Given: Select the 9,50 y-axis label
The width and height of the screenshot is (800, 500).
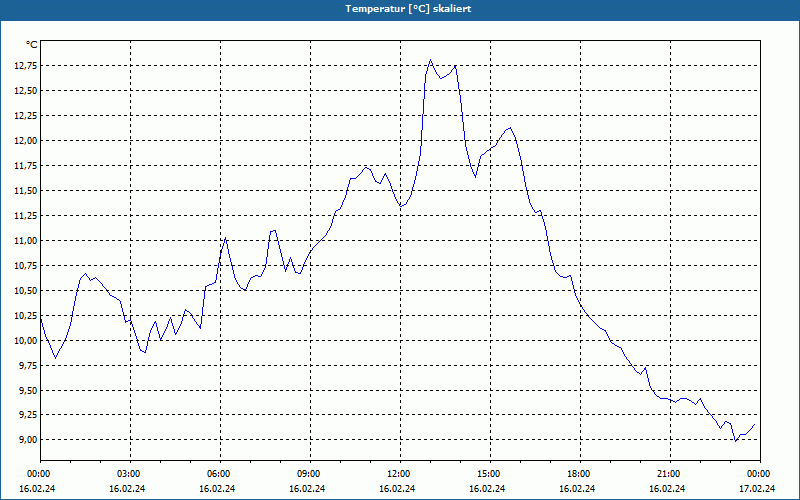Looking at the screenshot, I should [x=26, y=390].
